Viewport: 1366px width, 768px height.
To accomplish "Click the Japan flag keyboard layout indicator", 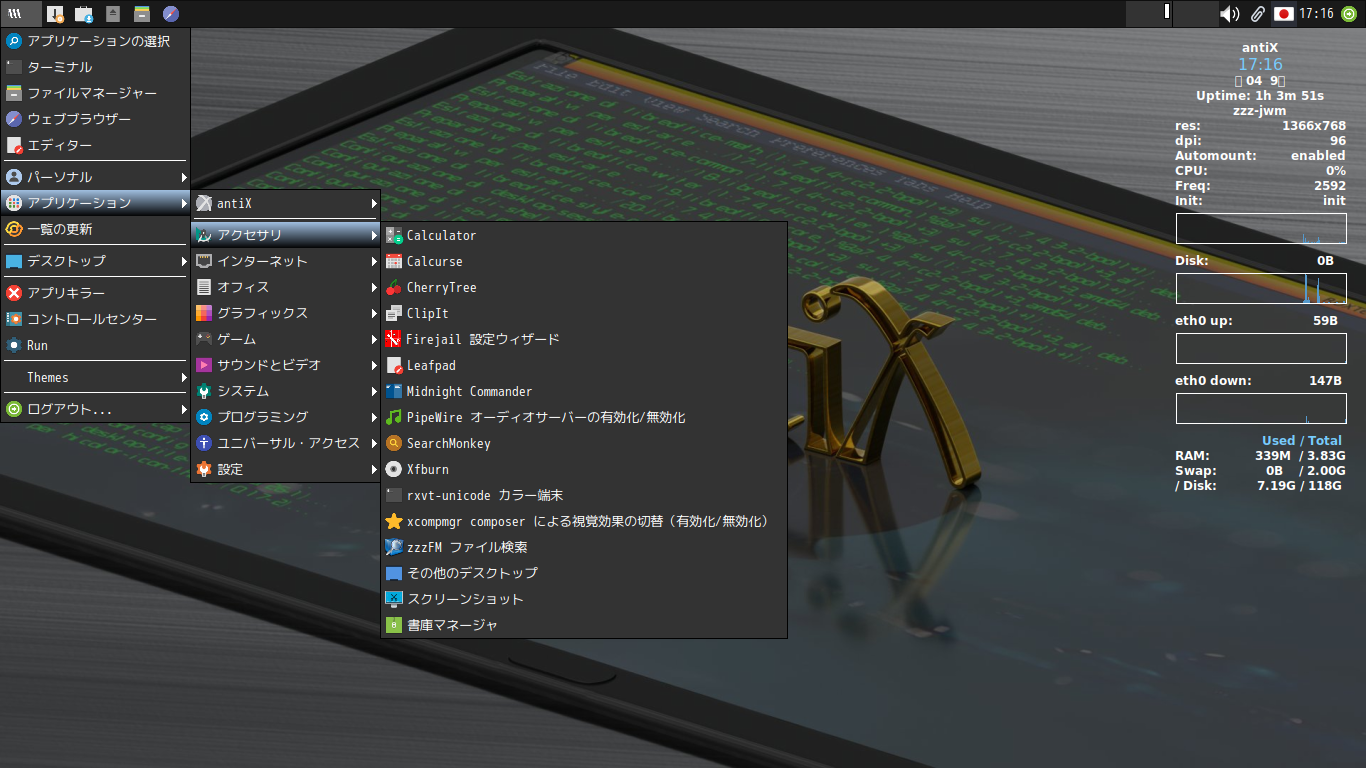I will point(1284,14).
